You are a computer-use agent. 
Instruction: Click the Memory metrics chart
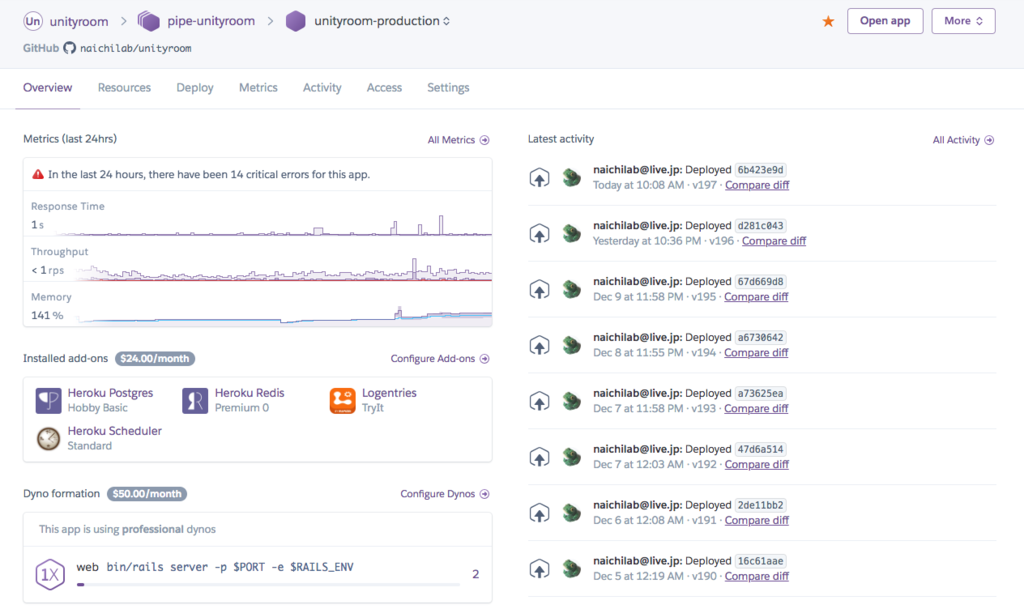tap(257, 305)
